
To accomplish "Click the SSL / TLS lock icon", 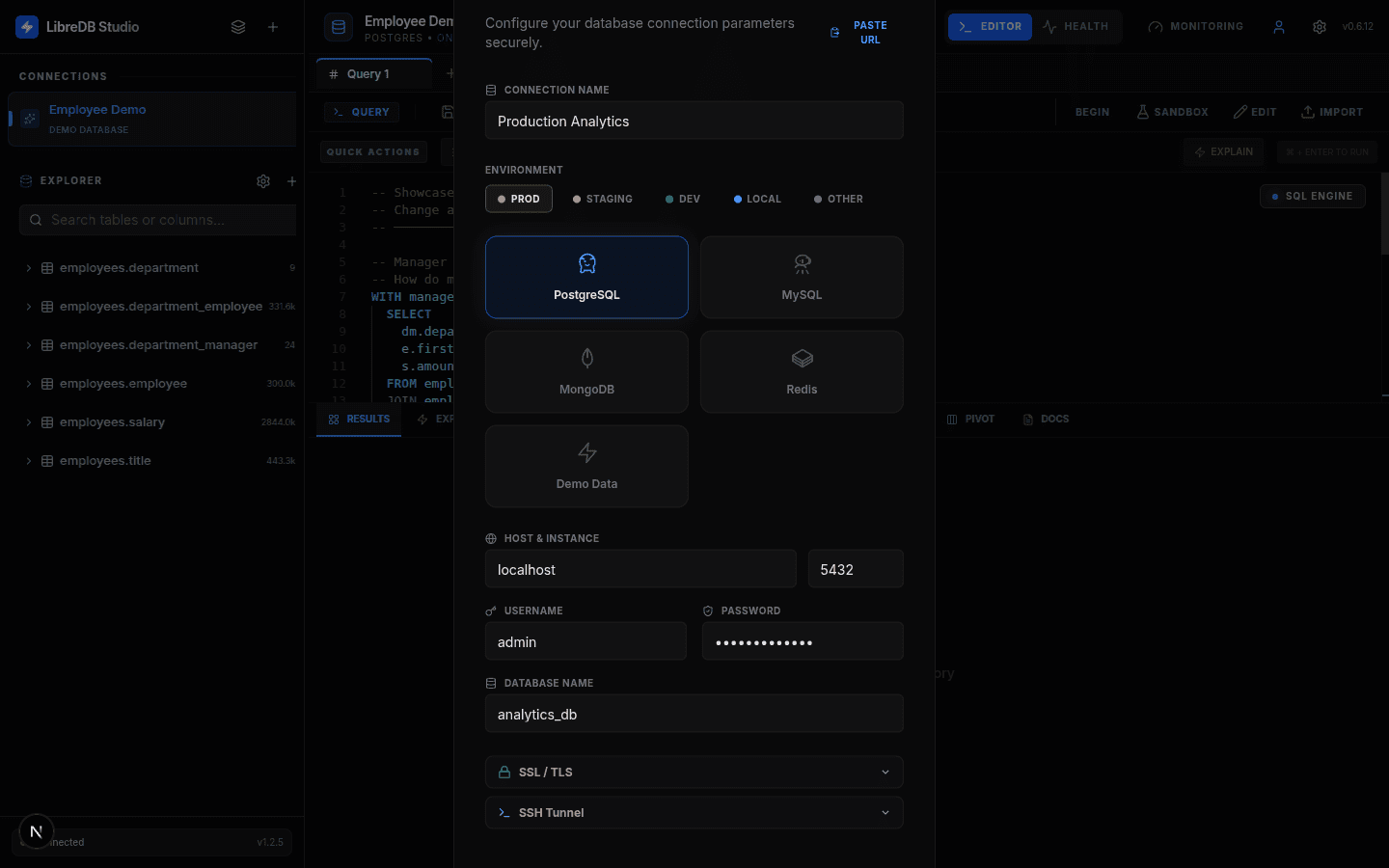I will (x=504, y=773).
